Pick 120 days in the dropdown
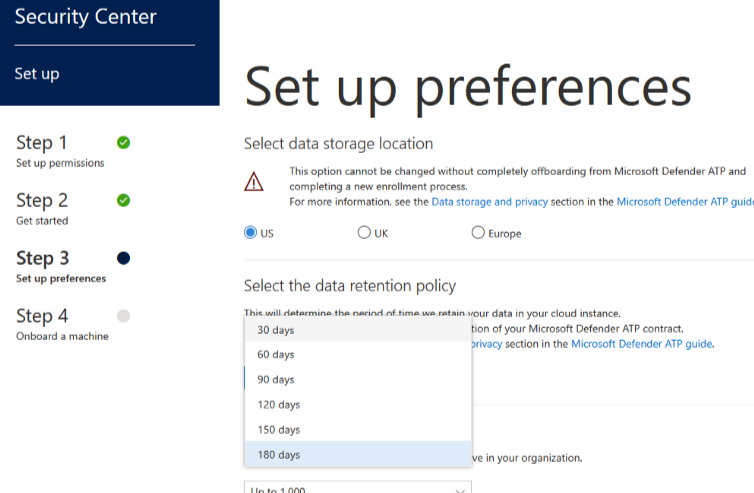This screenshot has width=754, height=493. click(358, 405)
